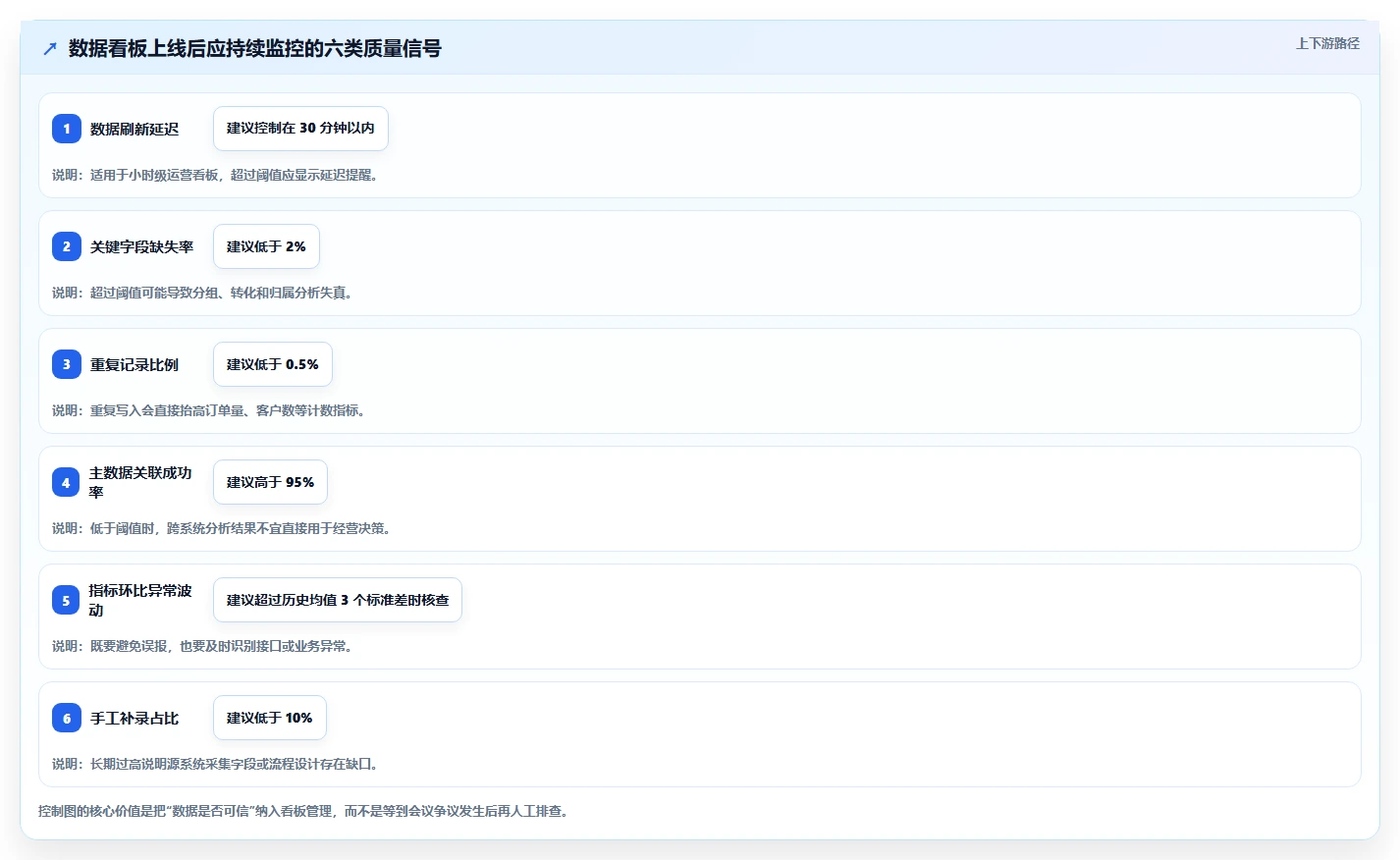1400x860 pixels.
Task: Select the 数据刷新延迟 item title
Action: 135,129
